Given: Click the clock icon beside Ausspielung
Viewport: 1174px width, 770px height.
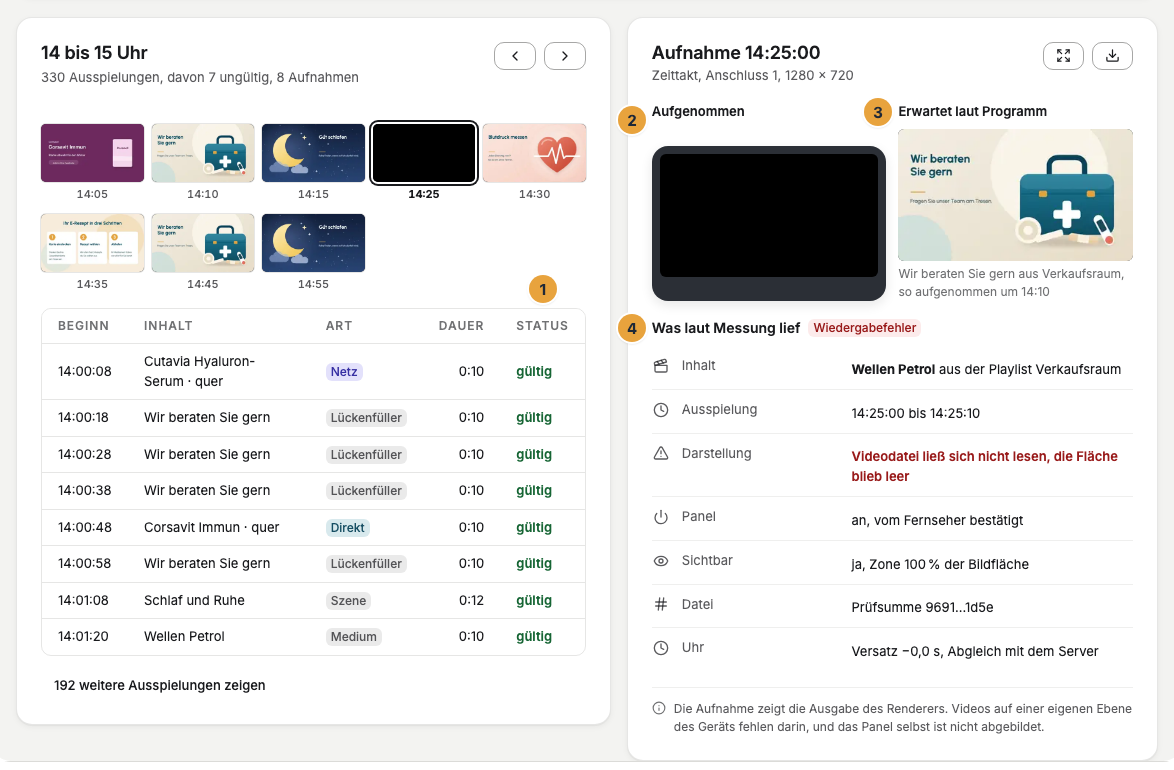Looking at the screenshot, I should coord(660,410).
